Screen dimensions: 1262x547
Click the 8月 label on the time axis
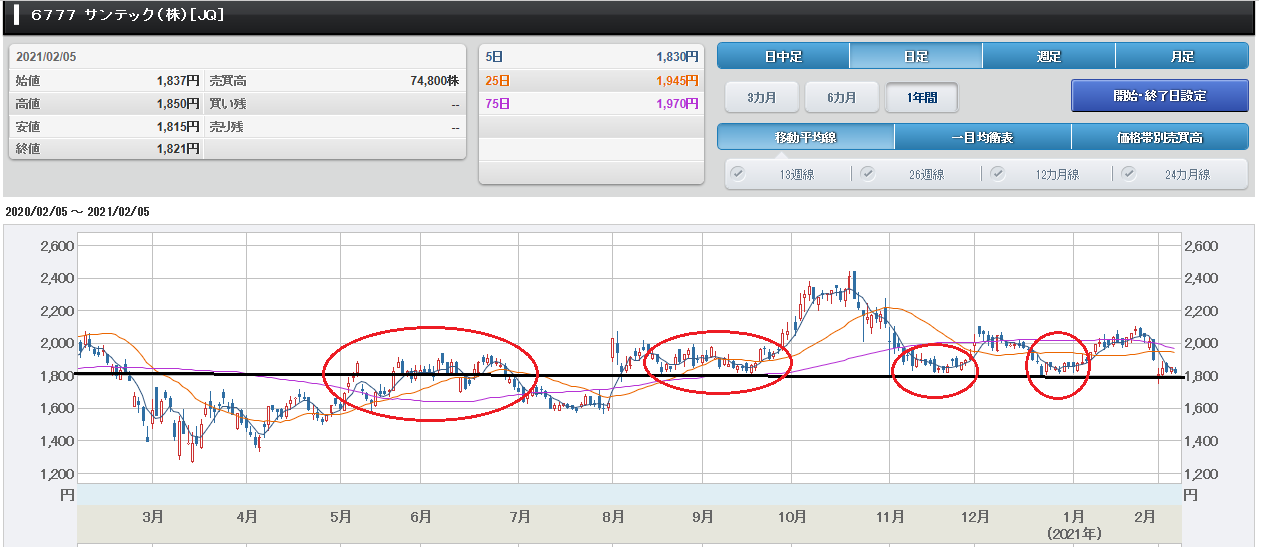613,517
